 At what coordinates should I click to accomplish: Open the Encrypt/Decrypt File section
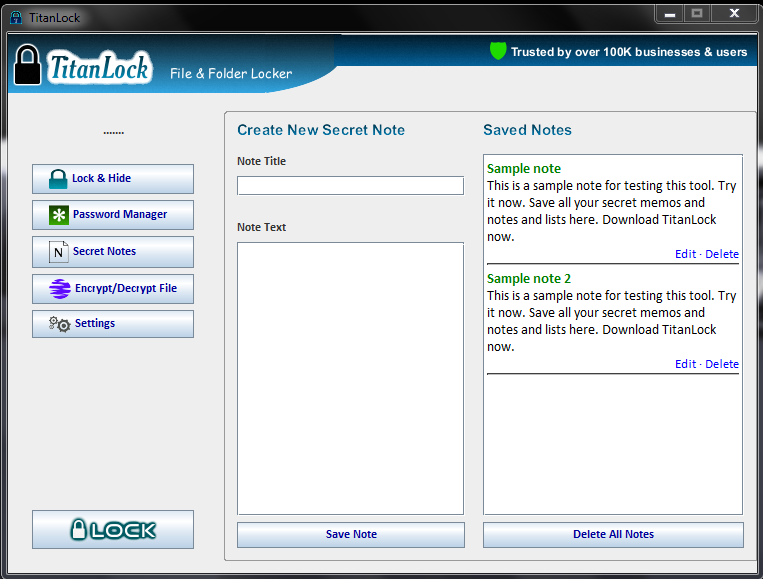click(x=113, y=289)
